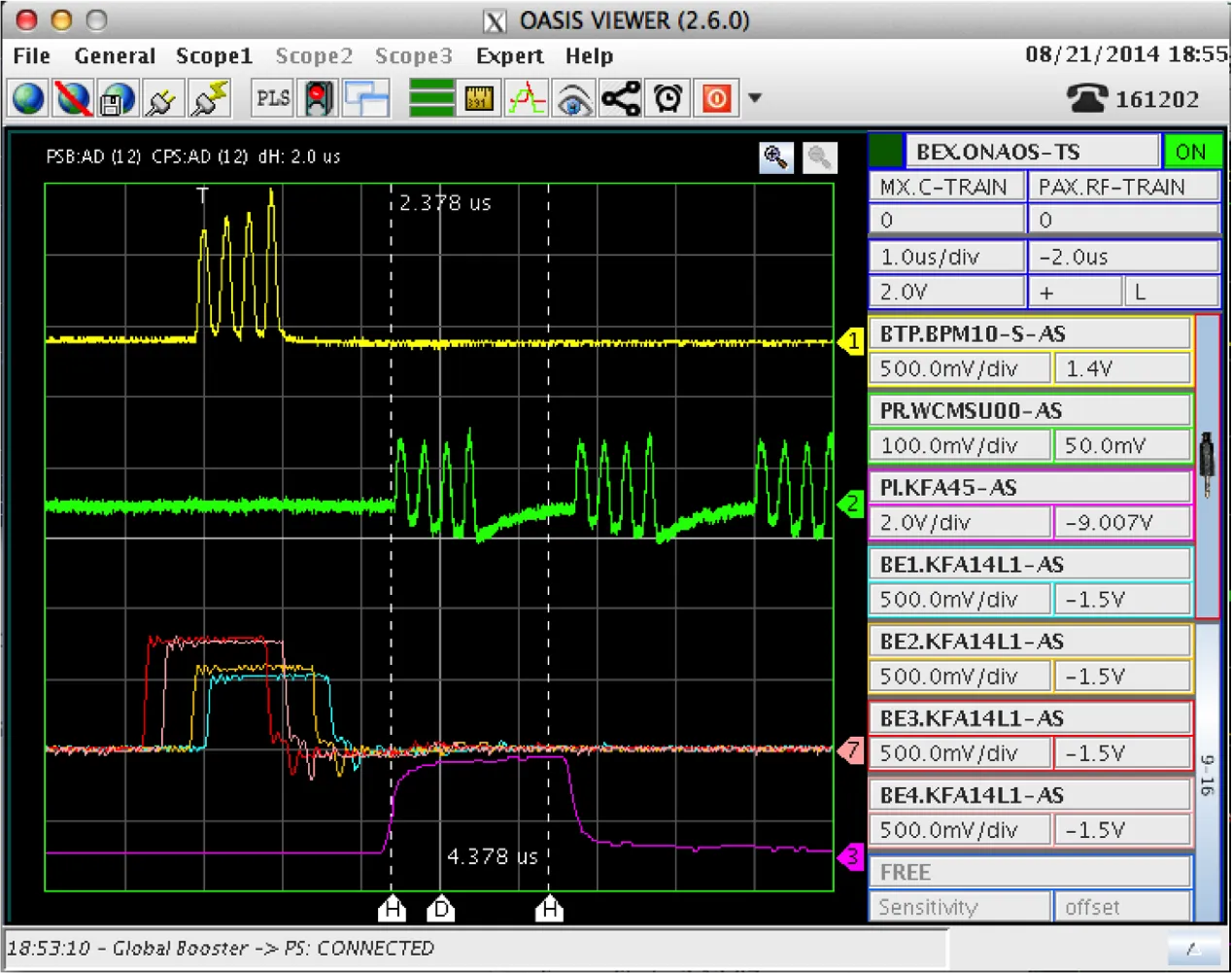Open the General menu
The image size is (1232, 973).
(115, 56)
